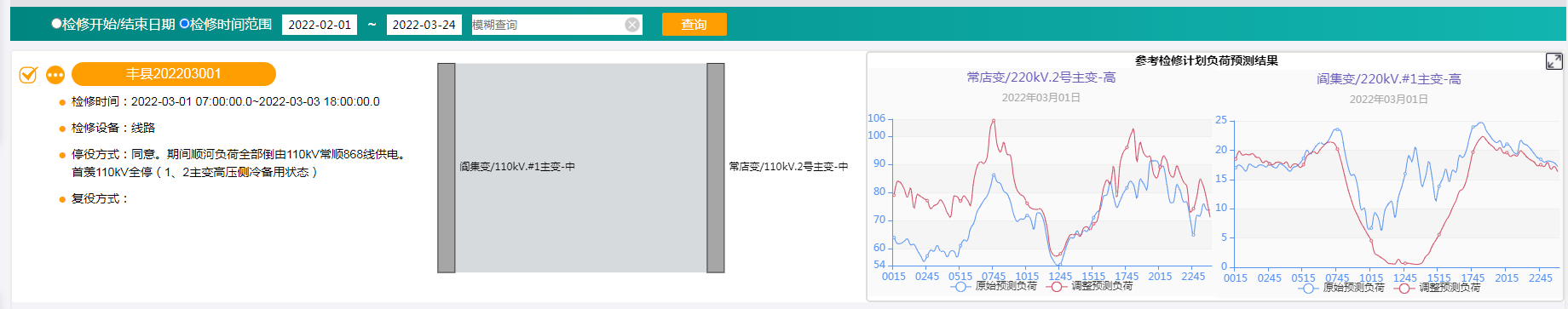Click the right gray busbar of 常店变/110kV.2号主变-中
1568x309 pixels.
(x=716, y=168)
